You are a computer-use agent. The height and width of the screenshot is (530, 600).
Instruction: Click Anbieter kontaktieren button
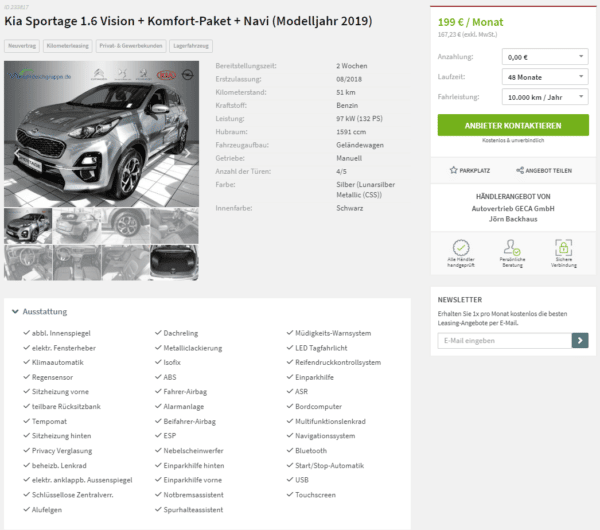point(513,125)
